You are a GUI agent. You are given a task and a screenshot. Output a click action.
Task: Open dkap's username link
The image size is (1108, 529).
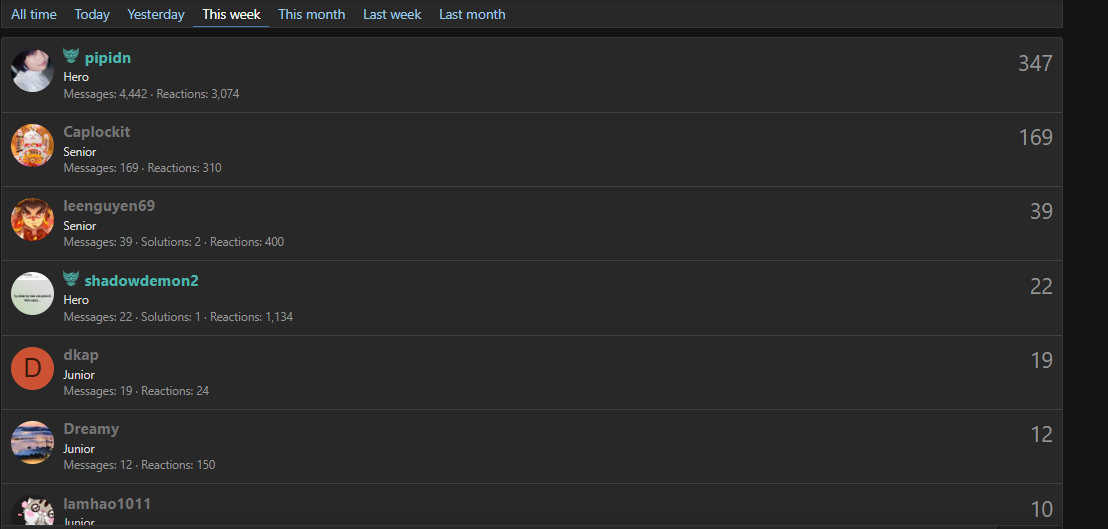pyautogui.click(x=81, y=355)
